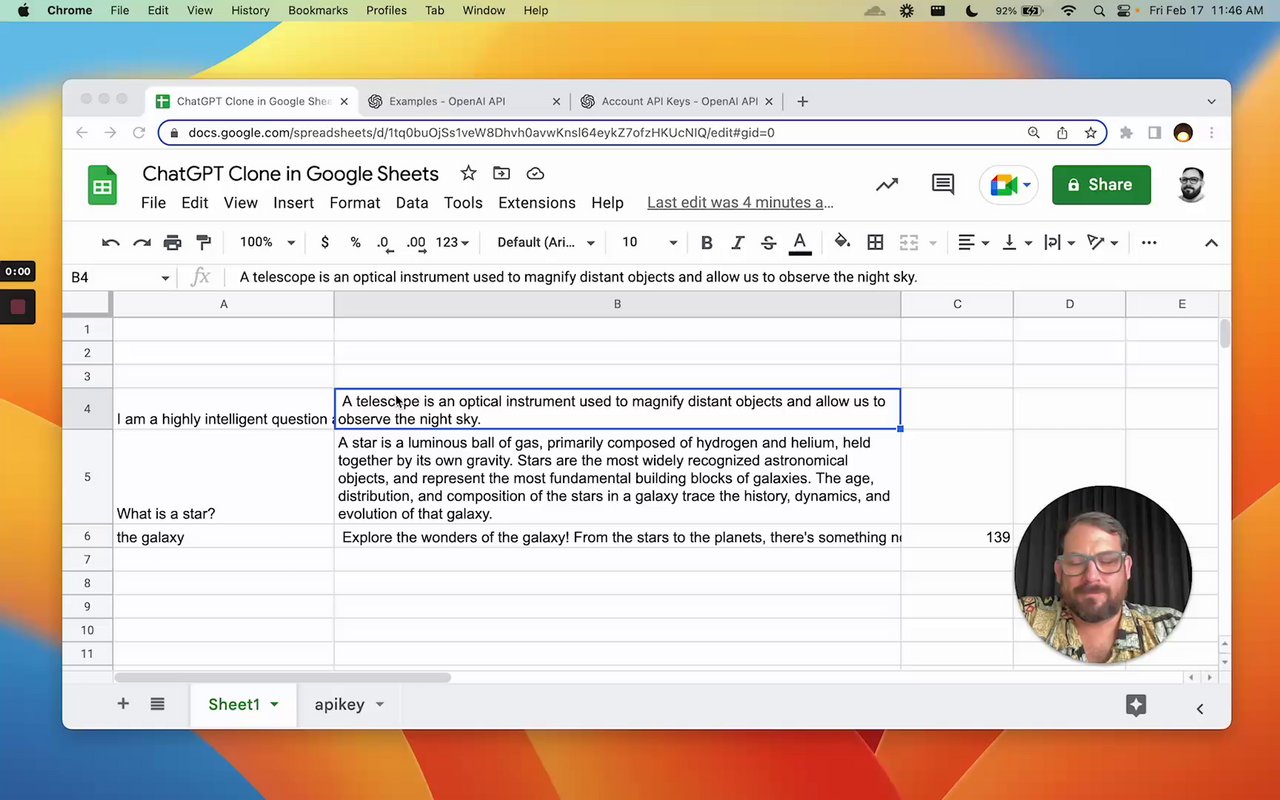Open the text wrapping dropdown
This screenshot has height=800, width=1280.
click(1058, 242)
